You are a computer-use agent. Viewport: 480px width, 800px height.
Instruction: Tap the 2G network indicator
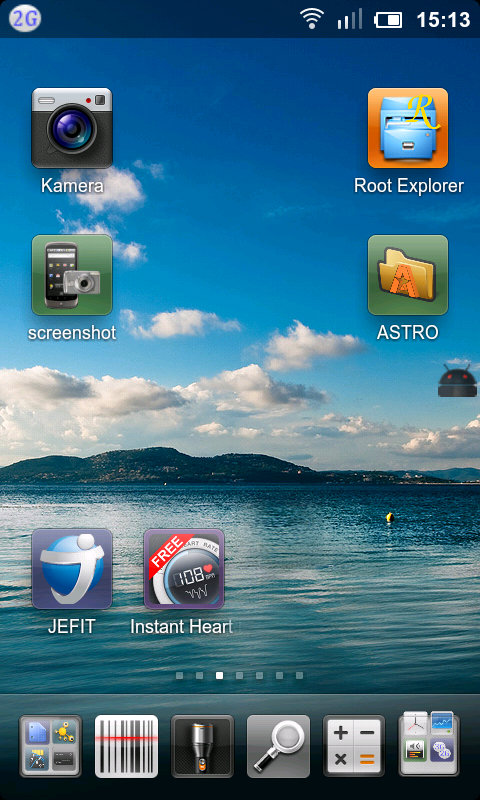[x=24, y=19]
